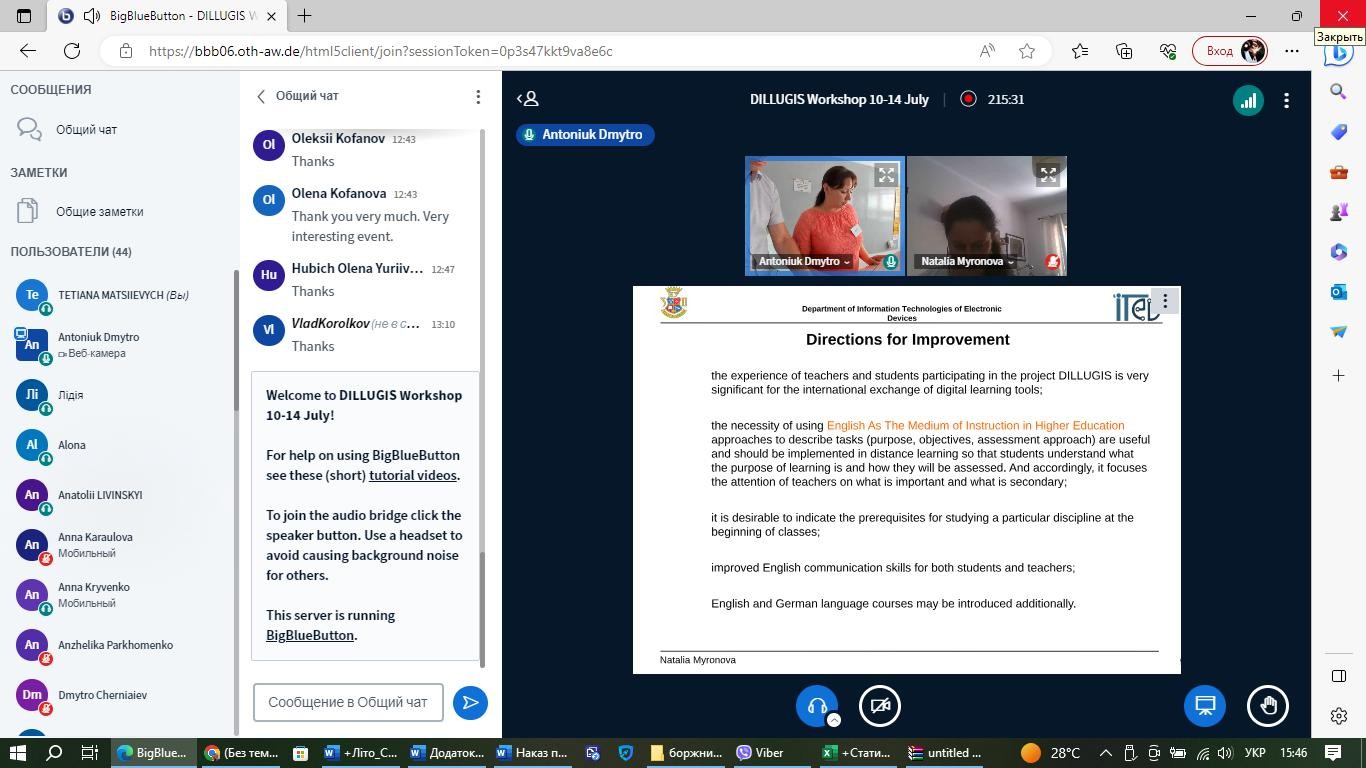Viewport: 1366px width, 768px height.
Task: Select Общий чат in messages list
Action: pos(86,129)
